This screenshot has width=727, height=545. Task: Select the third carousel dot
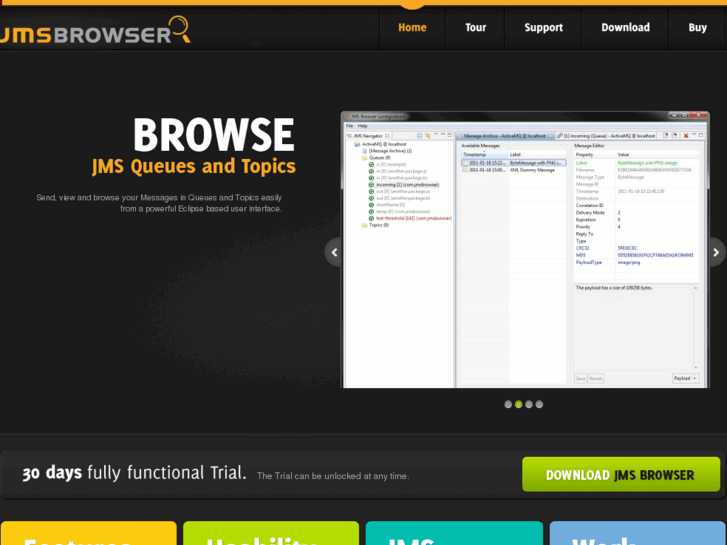[529, 404]
